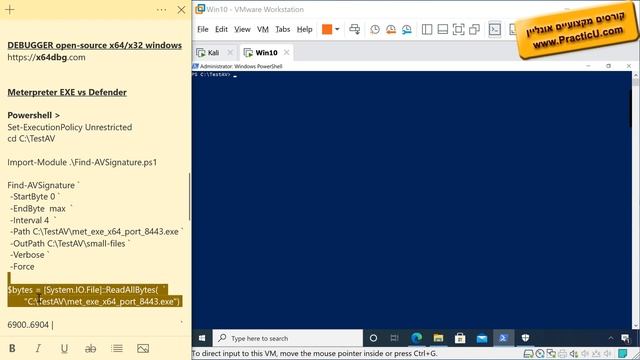Toggle italic formatting in sticky note

[x=38, y=348]
